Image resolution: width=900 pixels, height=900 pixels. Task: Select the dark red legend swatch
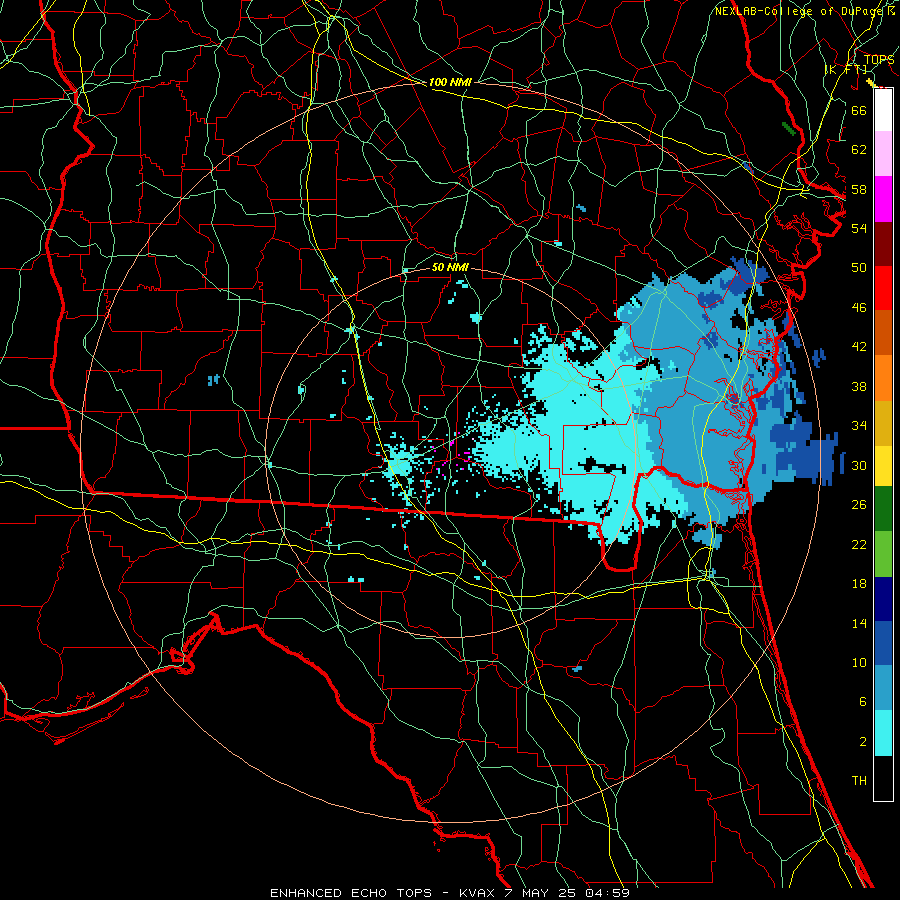(x=883, y=245)
